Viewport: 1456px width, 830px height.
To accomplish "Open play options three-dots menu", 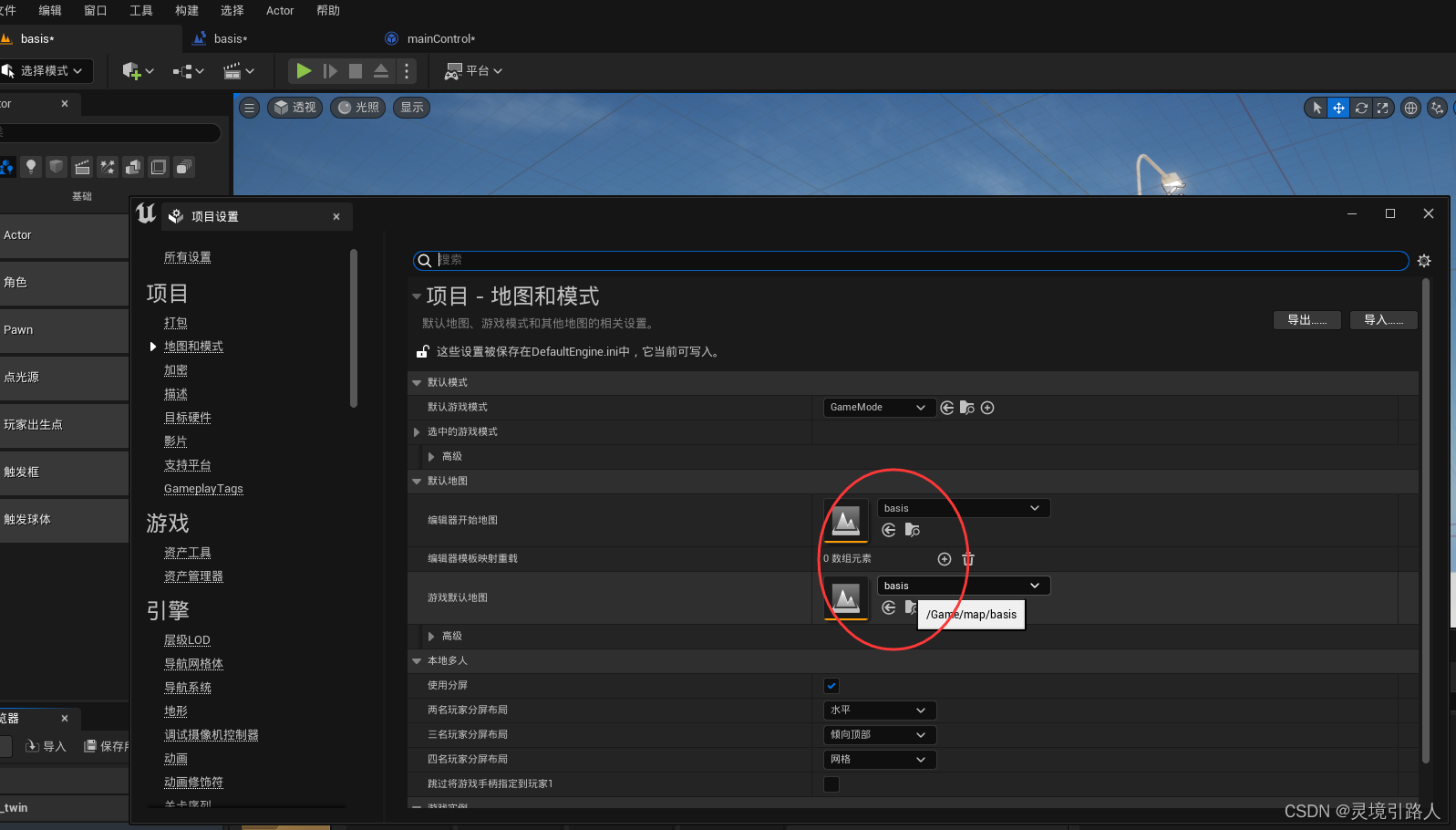I will [407, 70].
